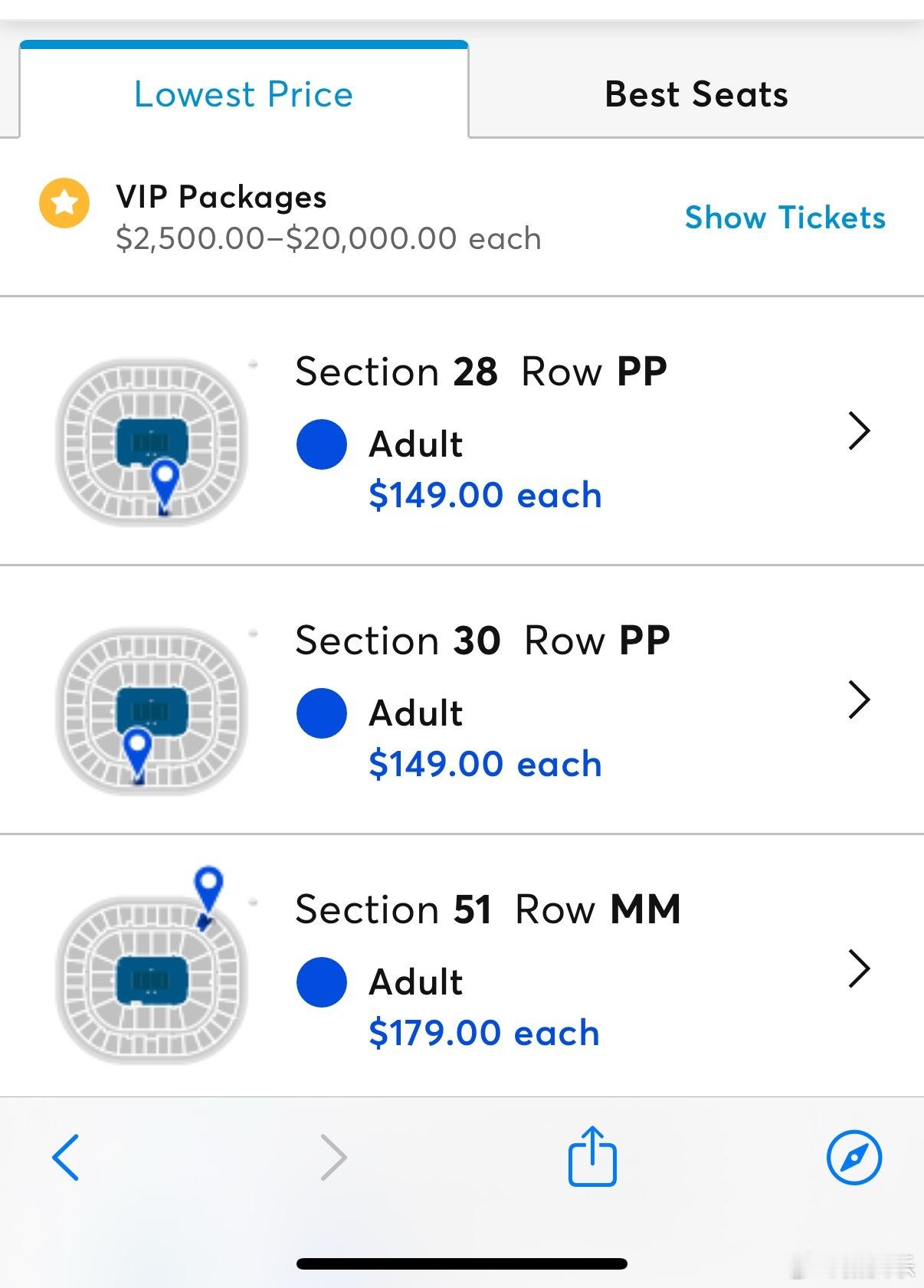Expand Section 28 Row PP chevron

(x=860, y=431)
